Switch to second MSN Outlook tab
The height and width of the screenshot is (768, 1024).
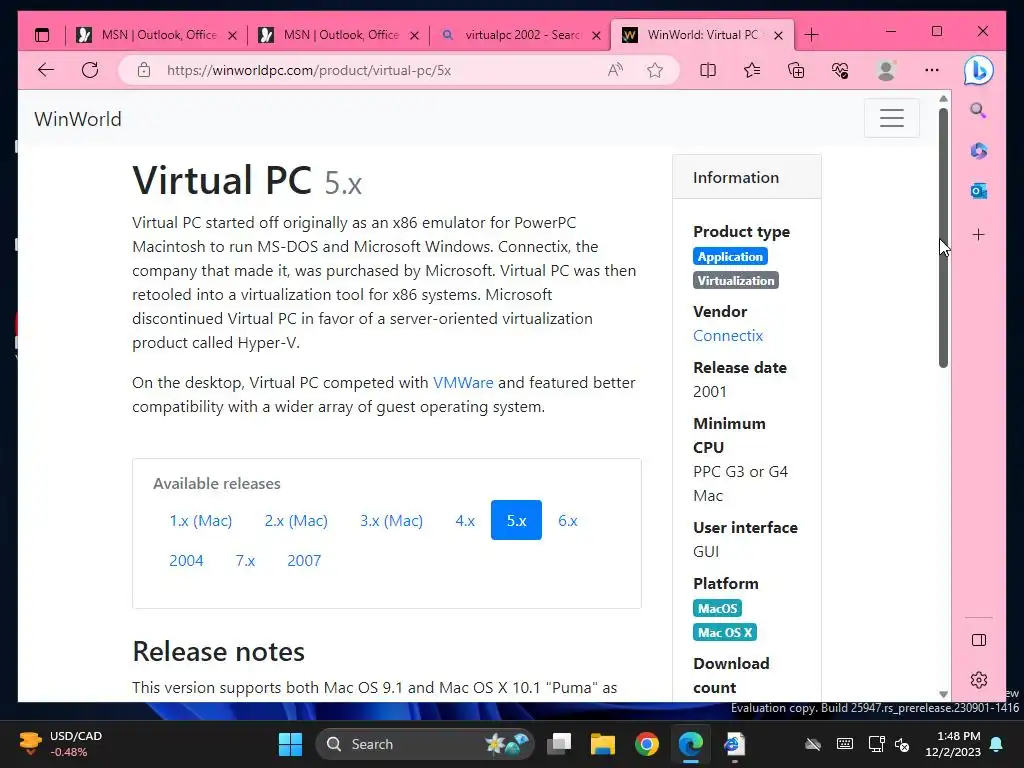point(338,35)
